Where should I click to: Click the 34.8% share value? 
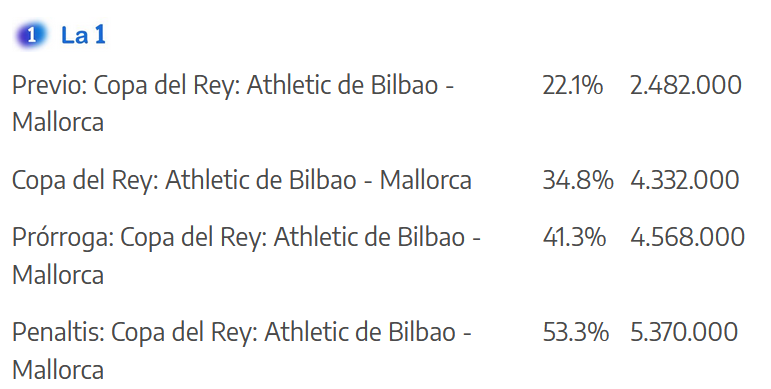[x=578, y=180]
